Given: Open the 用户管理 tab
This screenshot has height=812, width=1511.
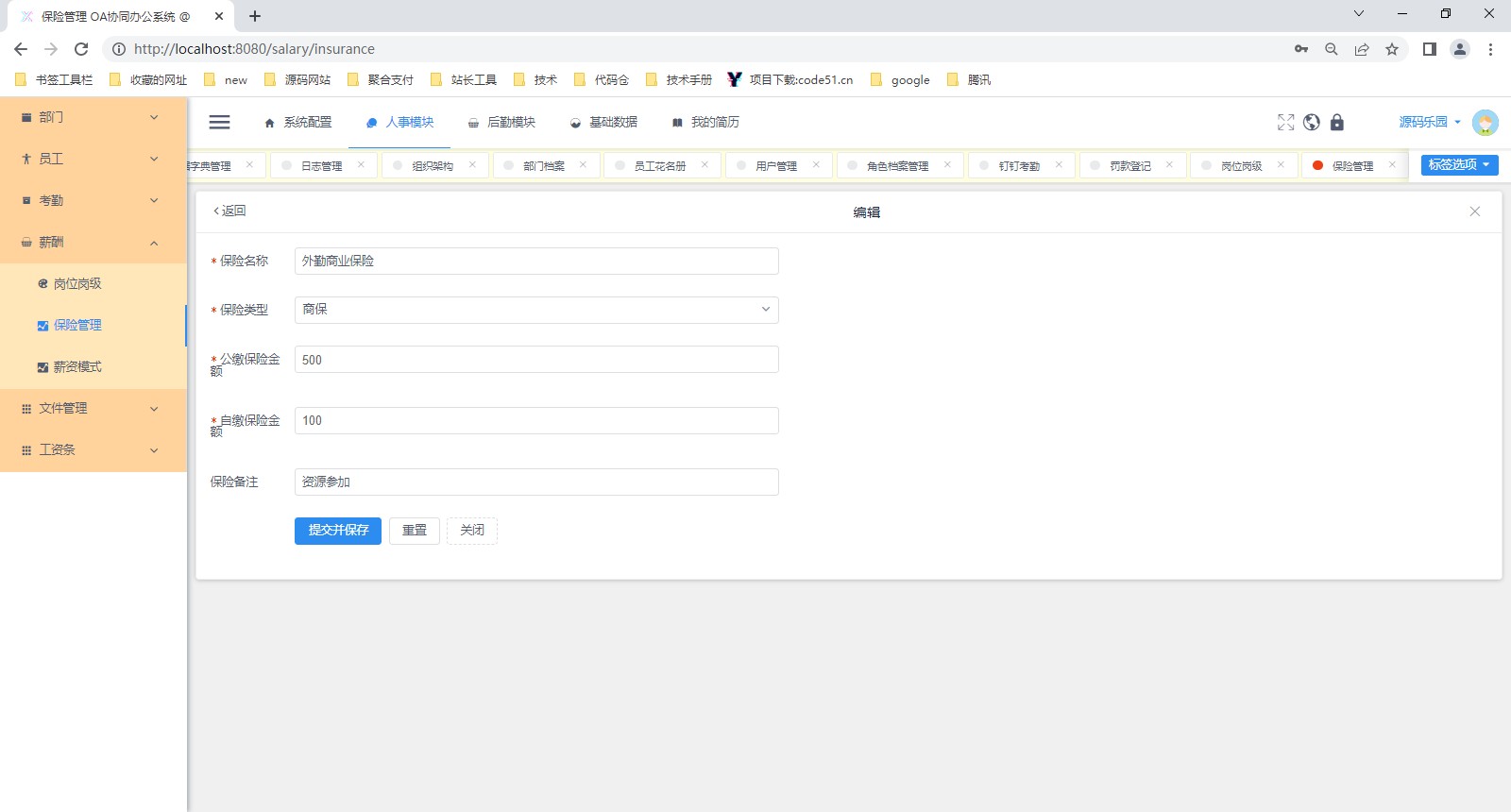Looking at the screenshot, I should [x=775, y=166].
